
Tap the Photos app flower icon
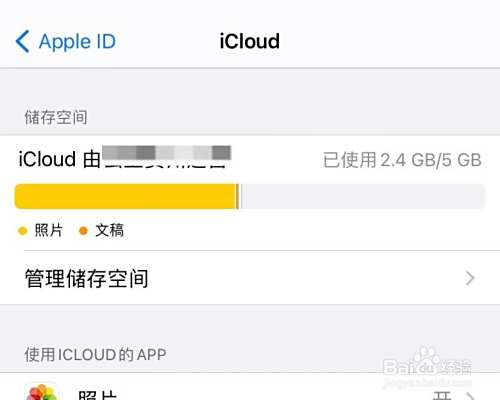coord(42,392)
